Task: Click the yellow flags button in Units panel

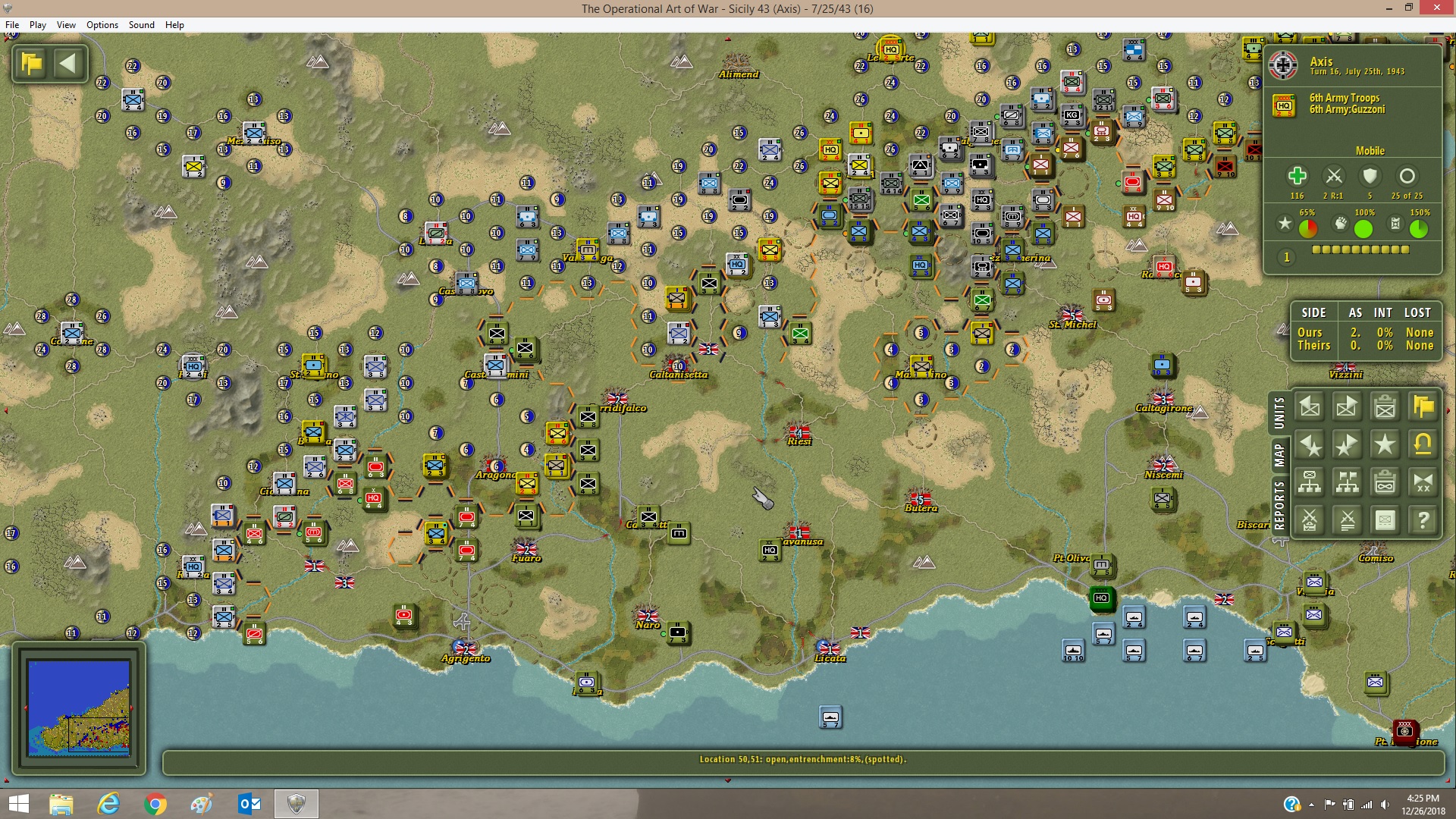Action: point(1423,407)
